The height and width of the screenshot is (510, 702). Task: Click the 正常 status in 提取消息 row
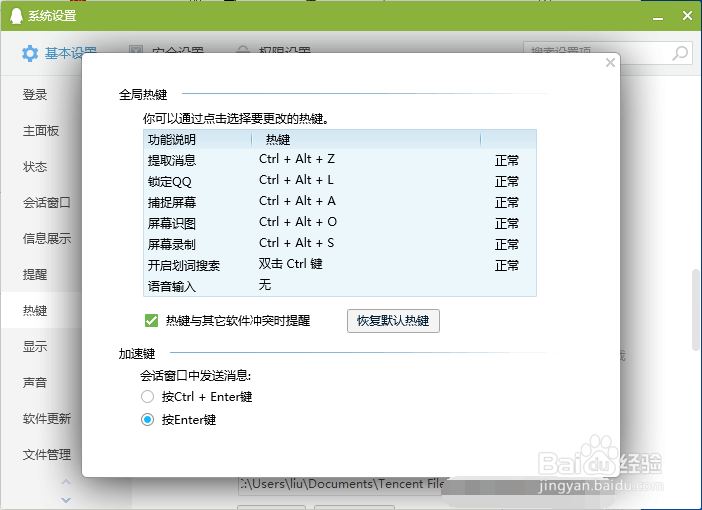pyautogui.click(x=506, y=160)
